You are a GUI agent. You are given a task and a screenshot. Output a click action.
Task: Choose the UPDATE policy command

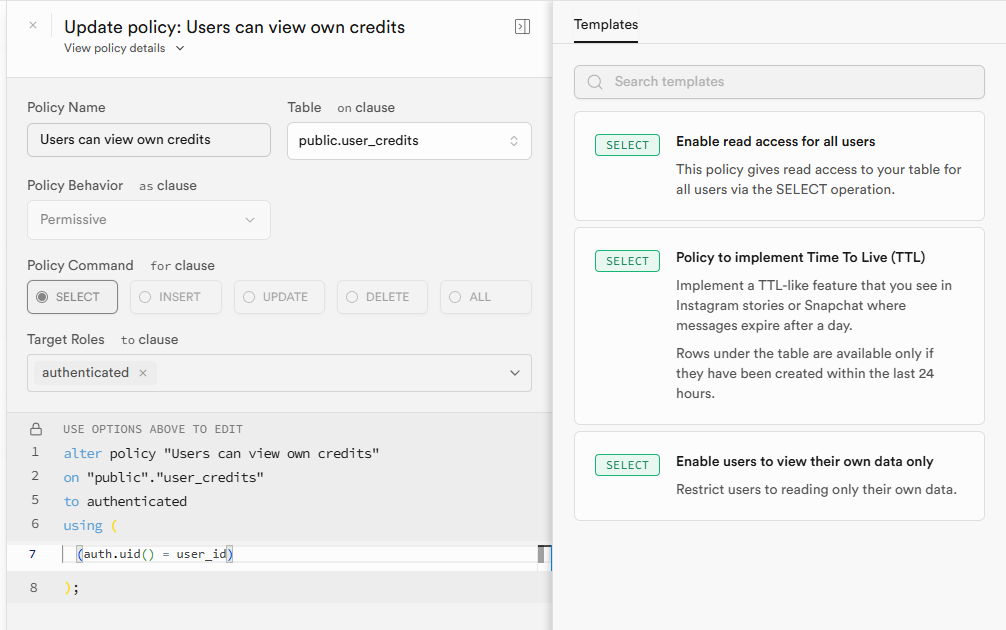[x=279, y=297]
